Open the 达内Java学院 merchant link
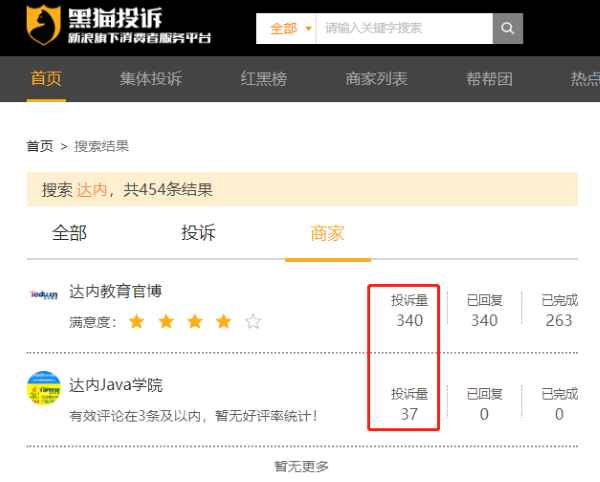This screenshot has height=482, width=600. click(x=116, y=385)
